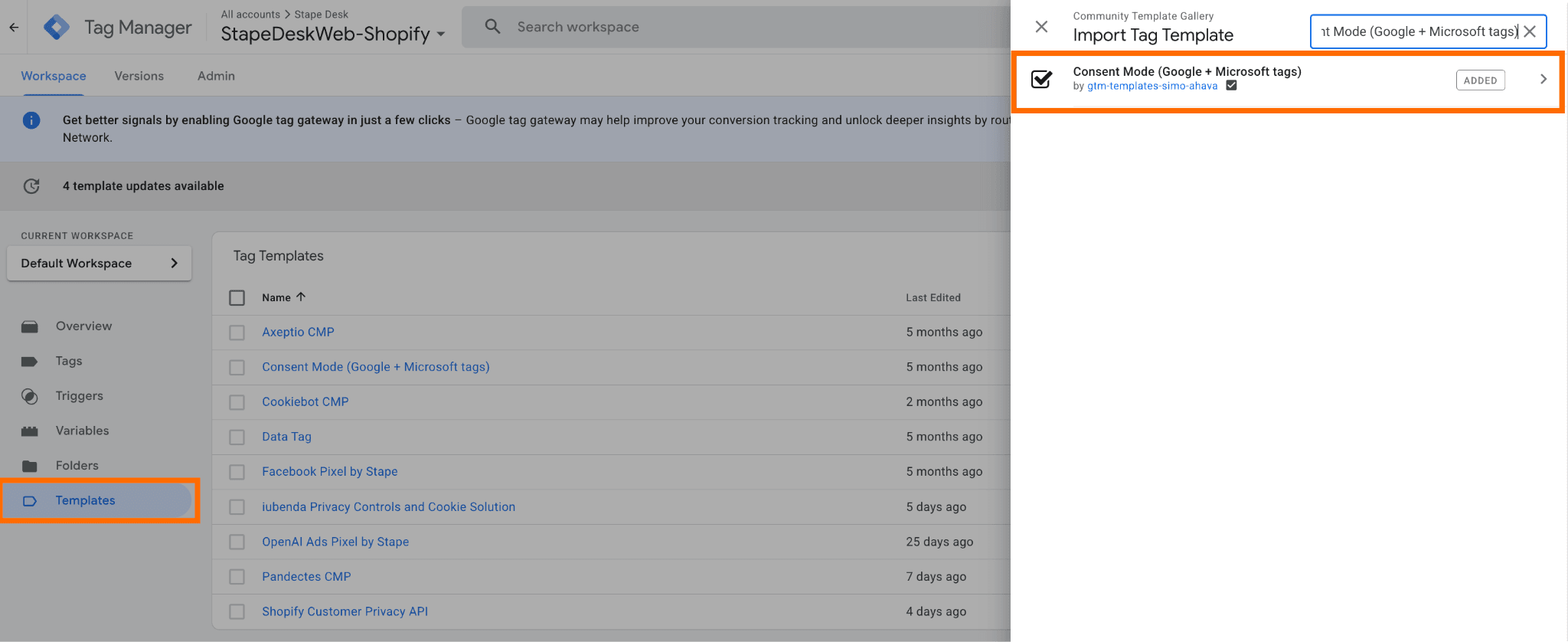Screen dimensions: 1568x642
Task: Check the Axeptio CMP row checkbox
Action: coord(237,332)
